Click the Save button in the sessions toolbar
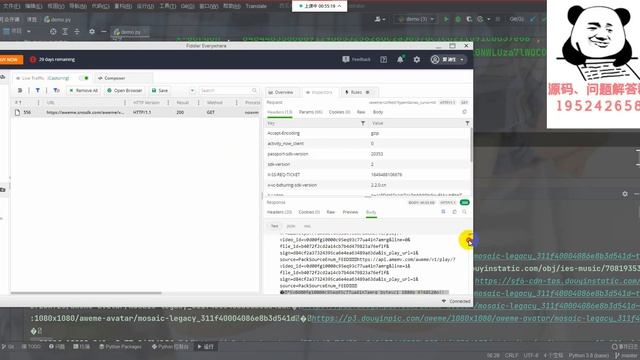This screenshot has height=360, width=640. [160, 91]
